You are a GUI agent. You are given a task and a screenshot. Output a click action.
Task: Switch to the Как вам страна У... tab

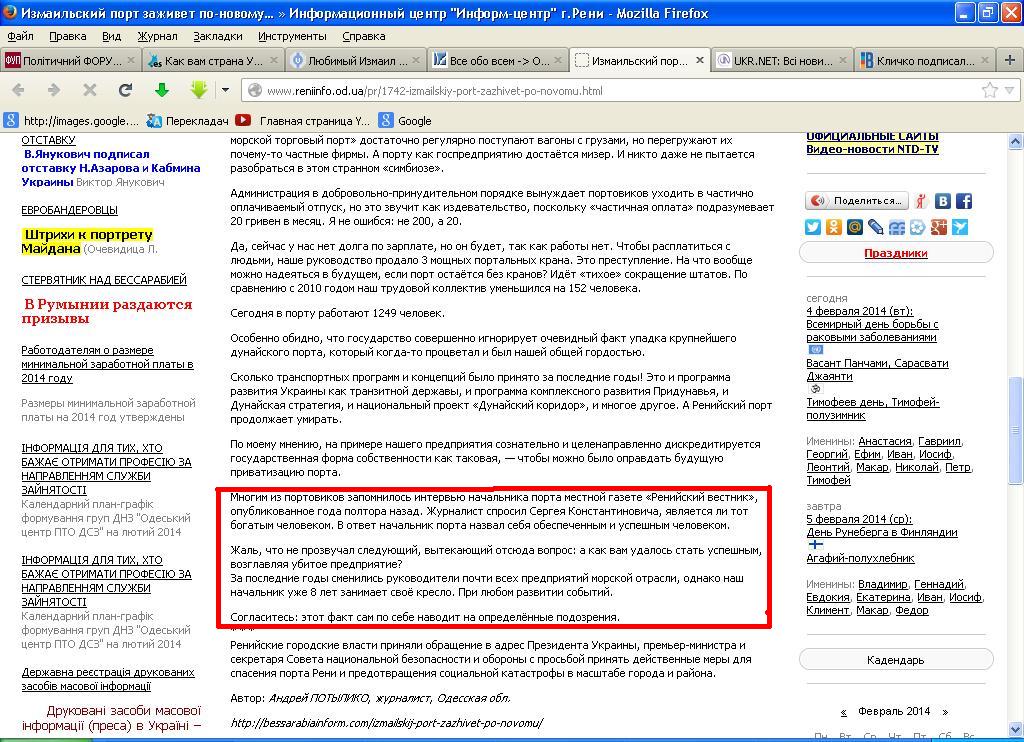tap(213, 61)
